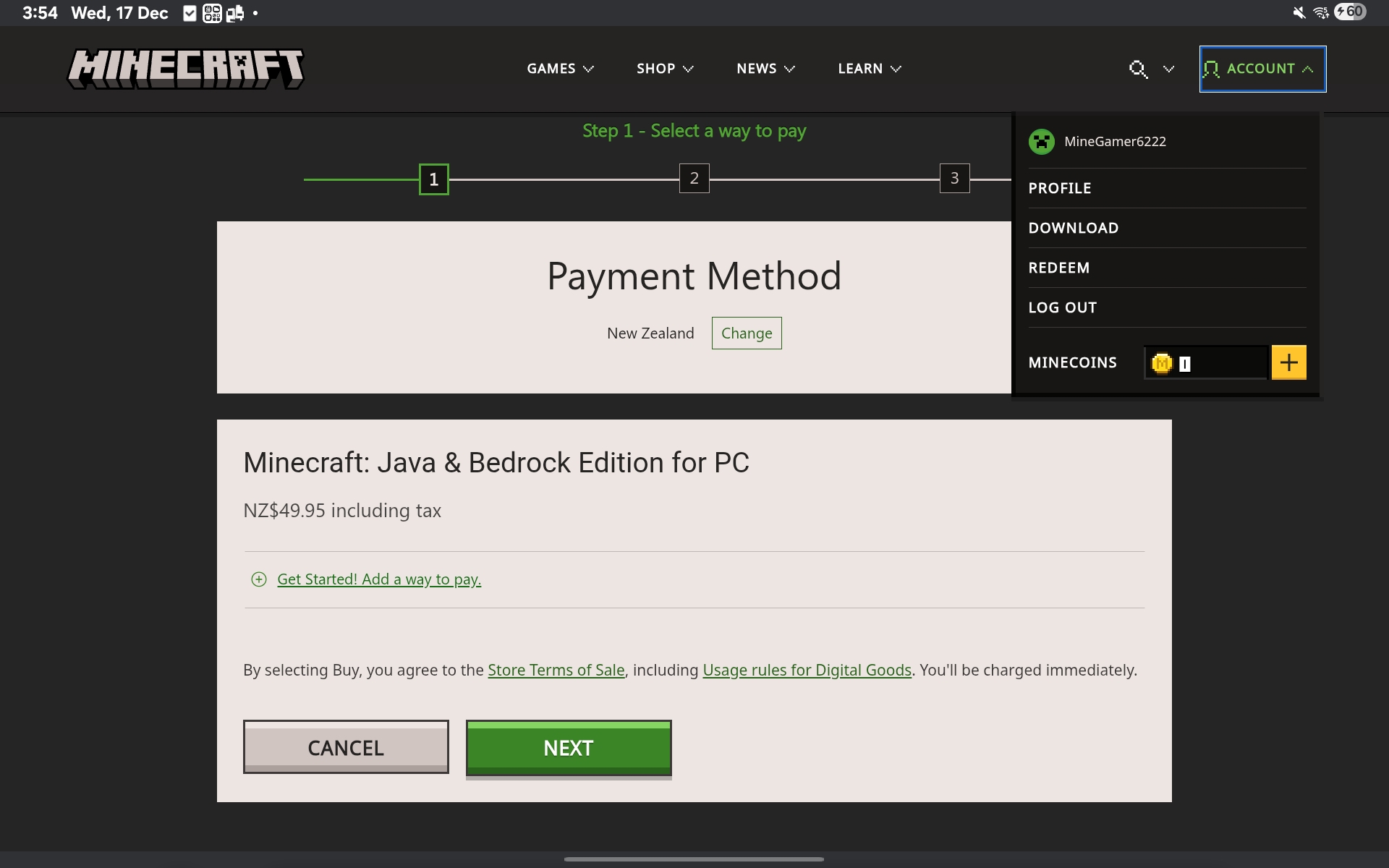Expand the chevron next to search

(1168, 69)
